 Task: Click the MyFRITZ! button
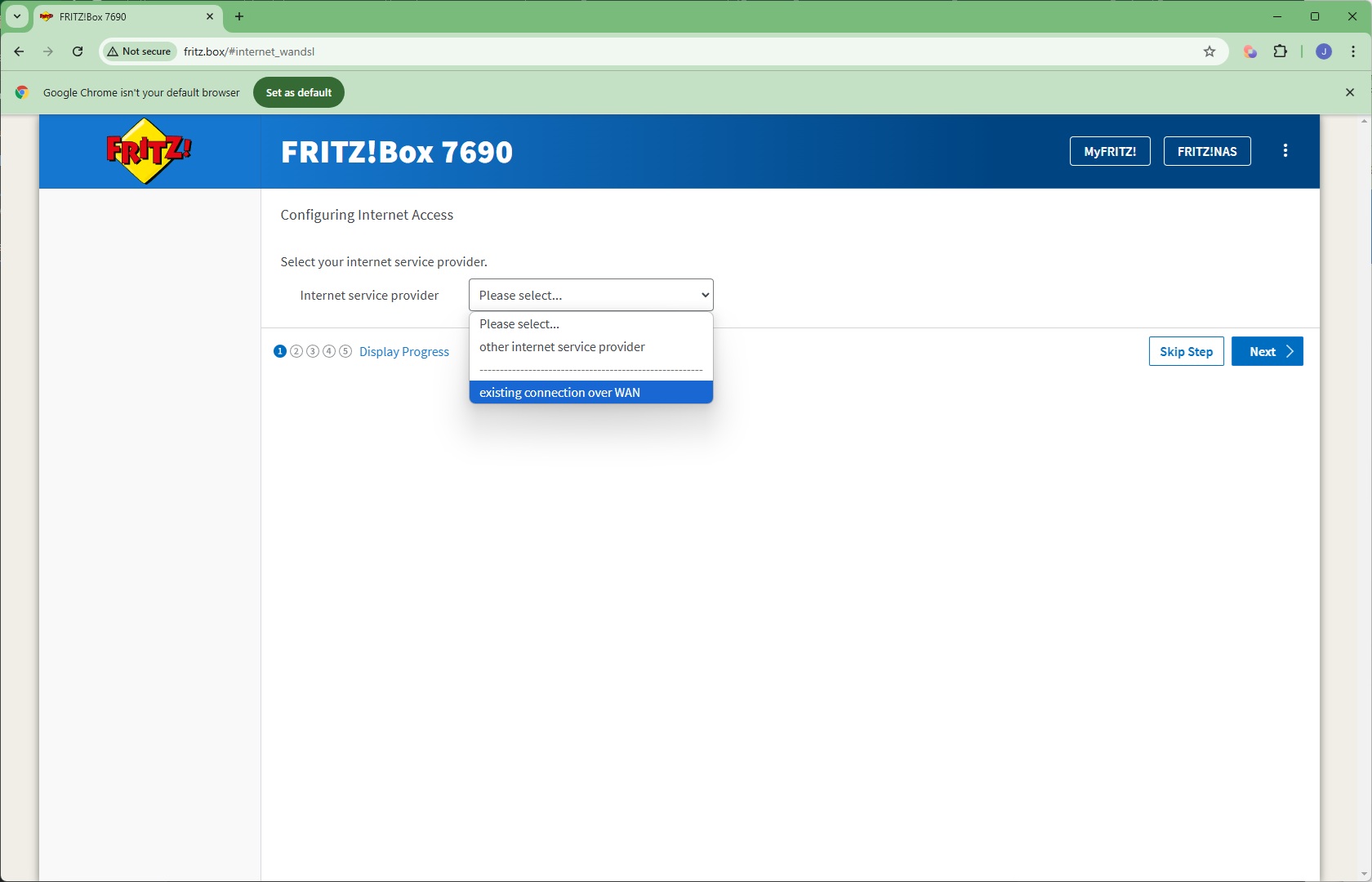(x=1110, y=151)
